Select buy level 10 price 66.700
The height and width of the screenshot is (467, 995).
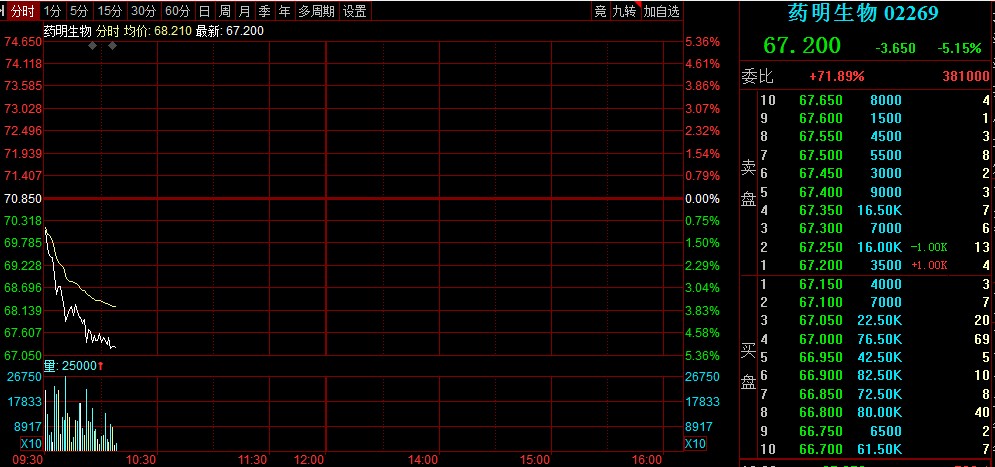(820, 449)
